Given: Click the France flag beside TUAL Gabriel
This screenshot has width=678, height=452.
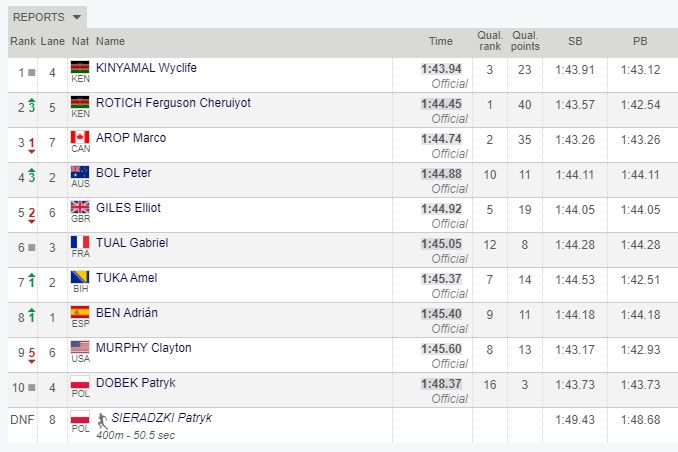Looking at the screenshot, I should click(80, 243).
